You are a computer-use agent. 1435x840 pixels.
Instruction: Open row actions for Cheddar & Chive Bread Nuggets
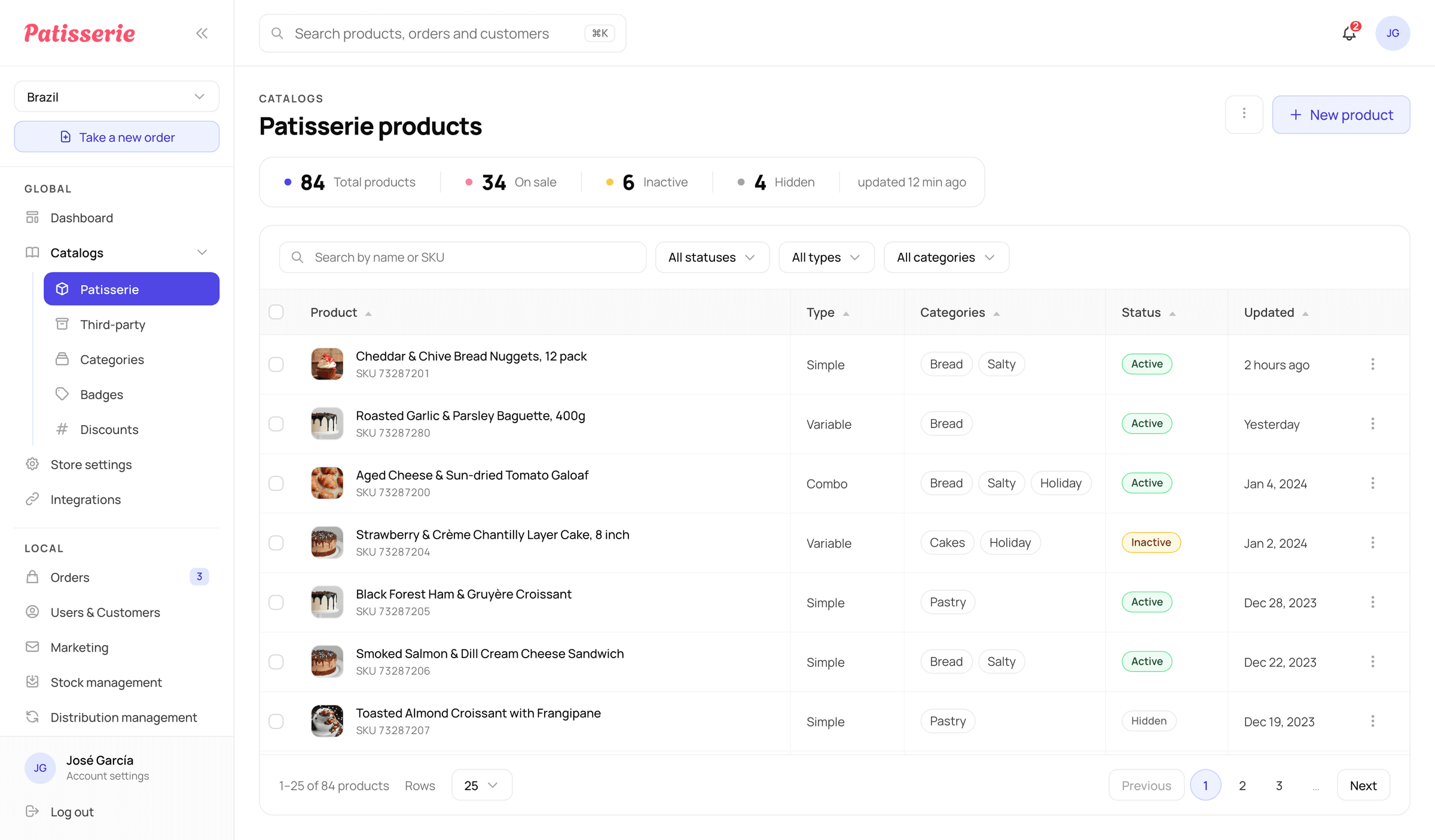click(1373, 364)
